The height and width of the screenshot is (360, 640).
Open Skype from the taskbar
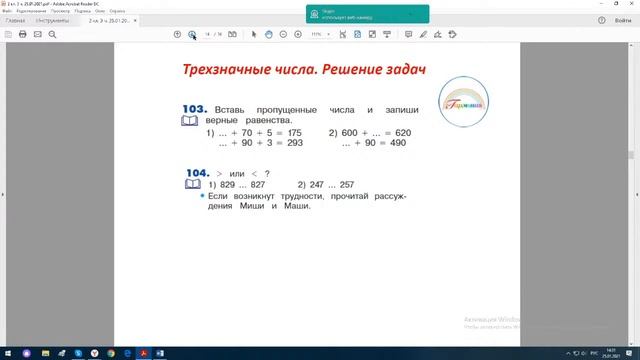pos(78,353)
